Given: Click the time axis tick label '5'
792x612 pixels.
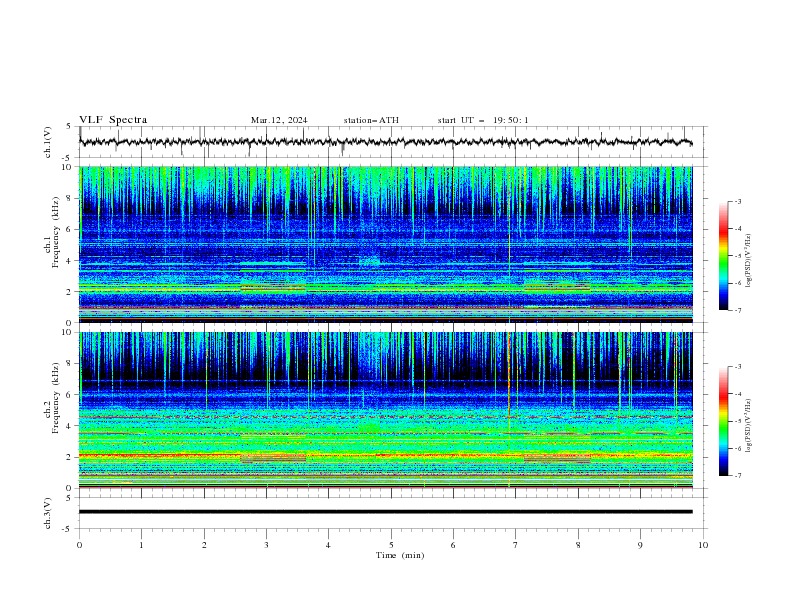Looking at the screenshot, I should point(391,545).
